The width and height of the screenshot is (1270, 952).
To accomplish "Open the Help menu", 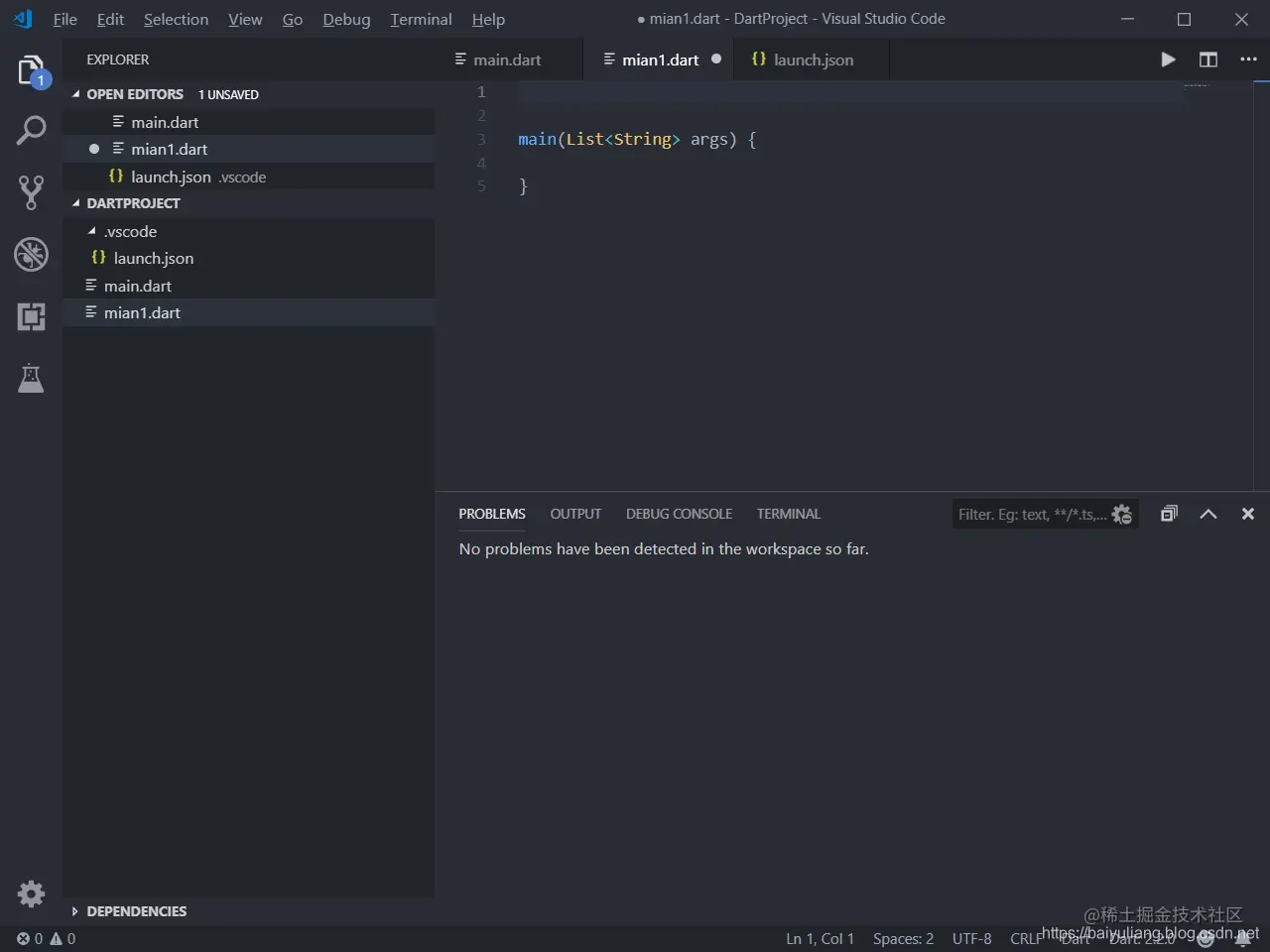I will (488, 19).
